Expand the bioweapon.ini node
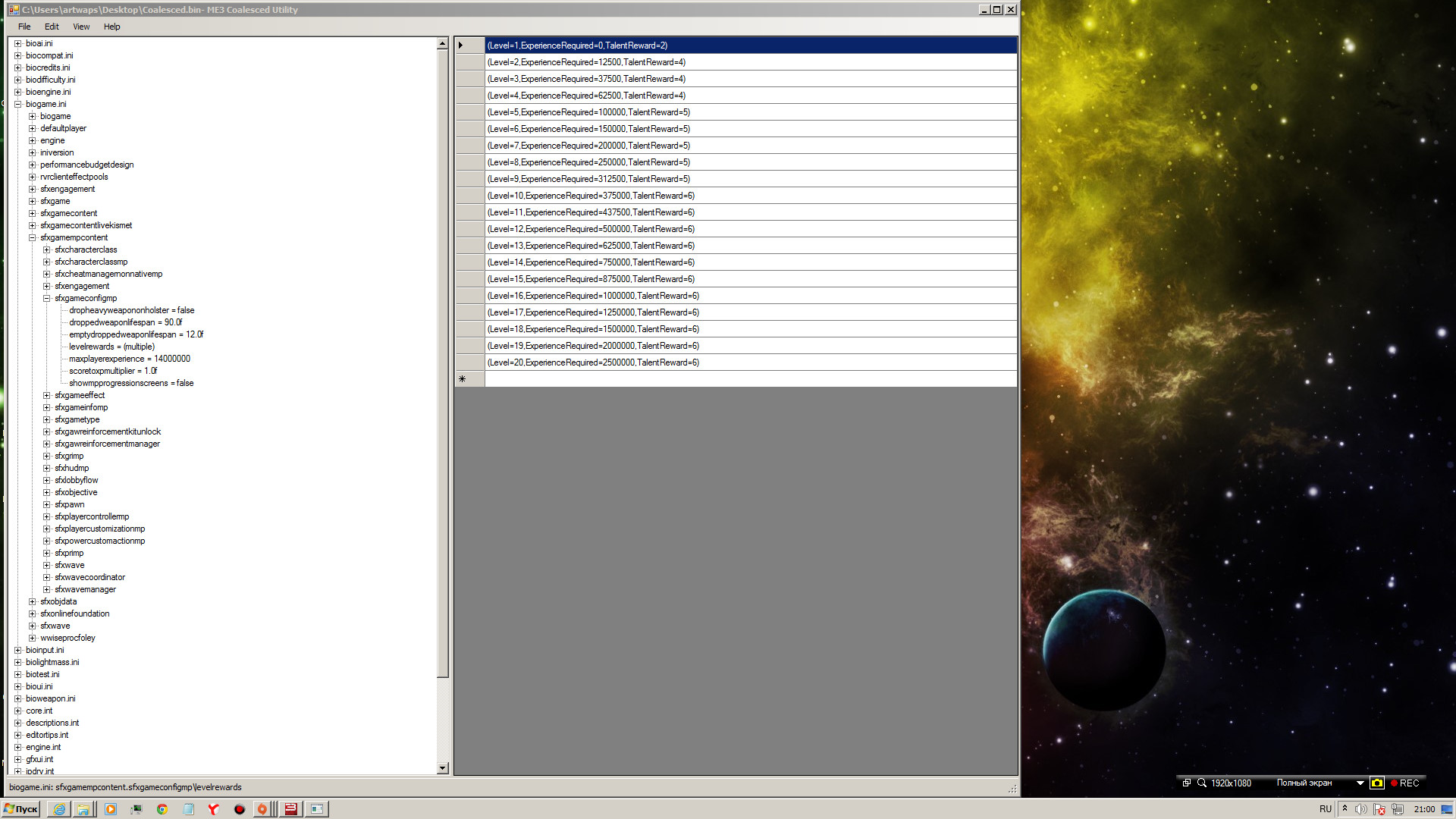This screenshot has height=819, width=1456. point(18,698)
